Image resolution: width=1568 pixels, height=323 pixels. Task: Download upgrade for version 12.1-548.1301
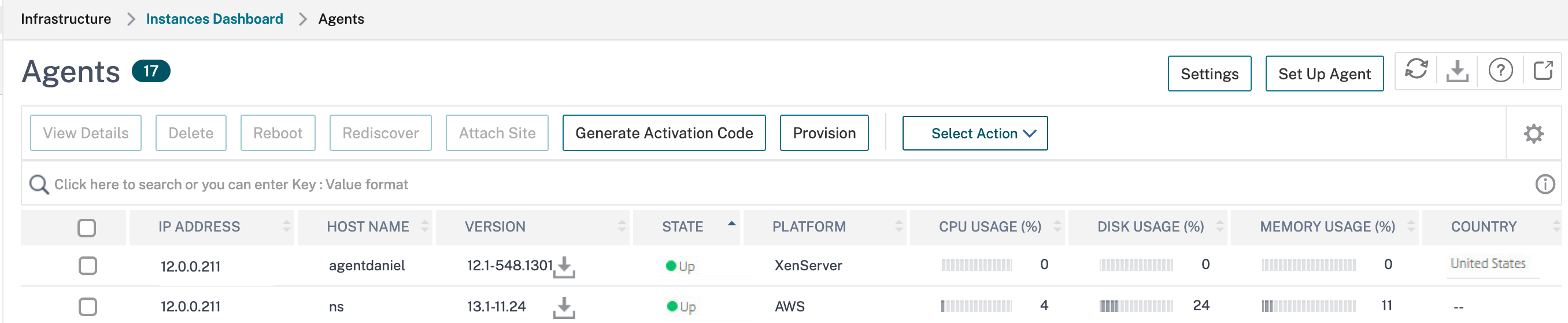tap(564, 267)
